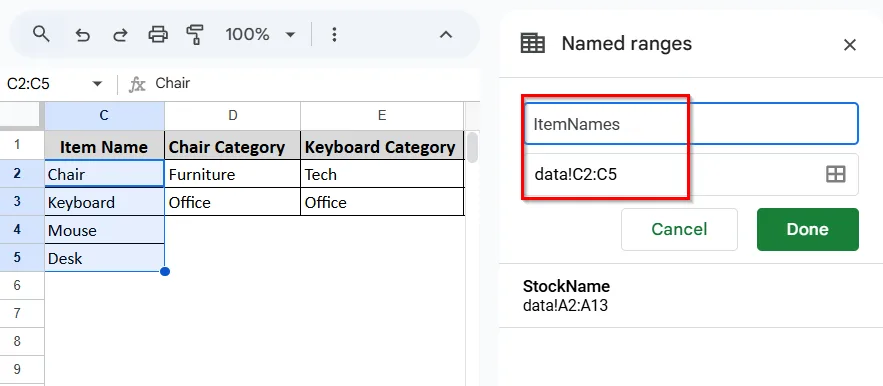Screen dimensions: 883x386
Task: Click the Named ranges table icon
Action: (533, 44)
